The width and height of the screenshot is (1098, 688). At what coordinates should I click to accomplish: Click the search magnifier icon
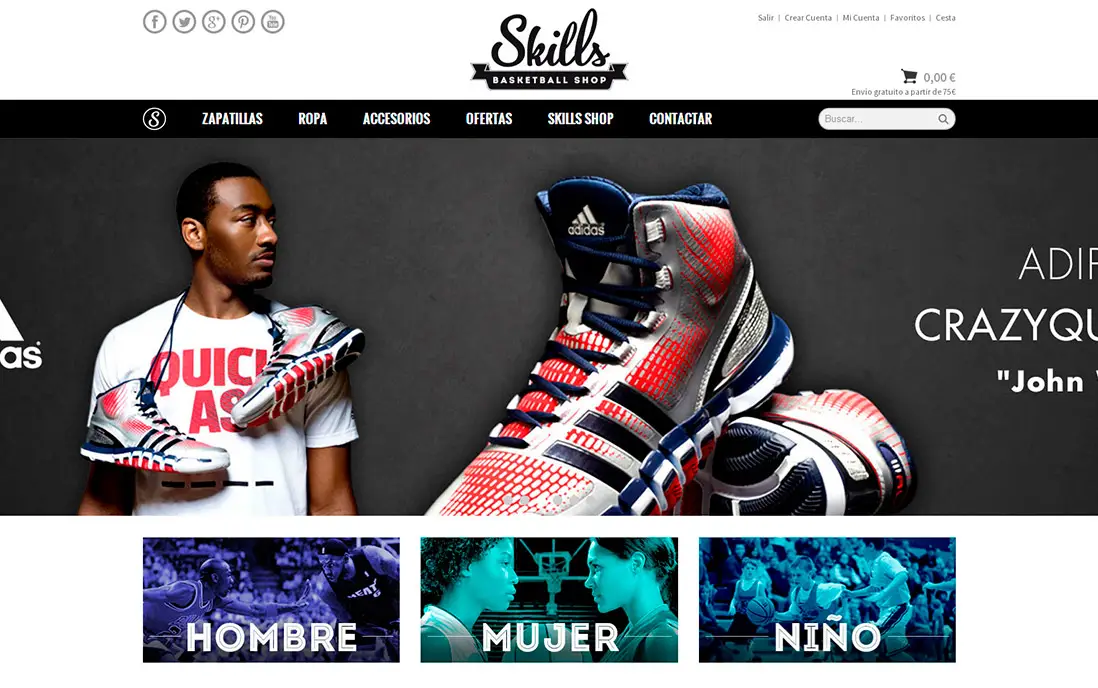click(x=943, y=119)
